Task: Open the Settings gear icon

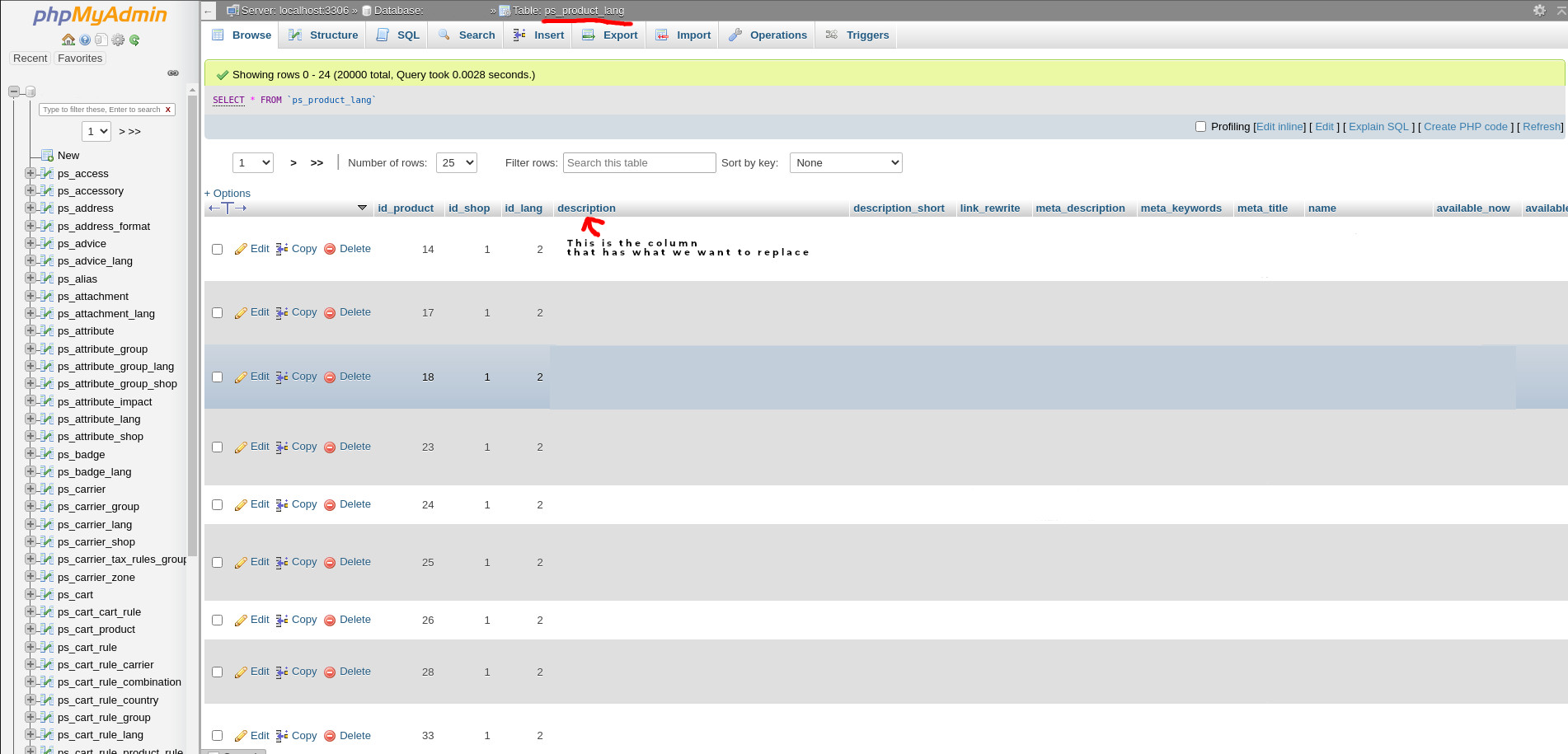Action: [x=118, y=40]
